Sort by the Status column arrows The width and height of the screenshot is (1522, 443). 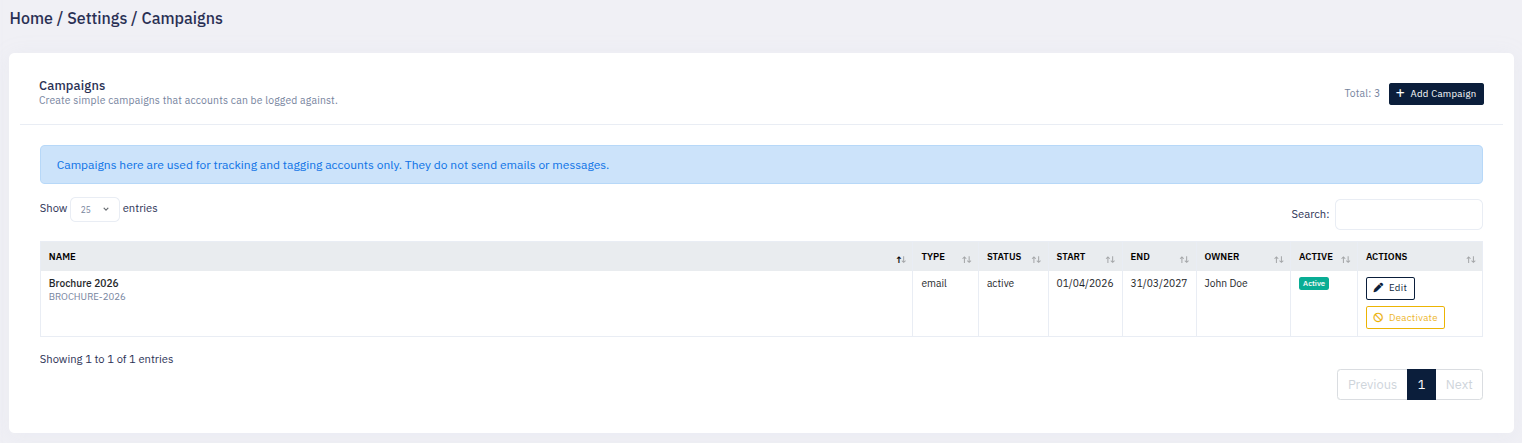pos(1036,259)
